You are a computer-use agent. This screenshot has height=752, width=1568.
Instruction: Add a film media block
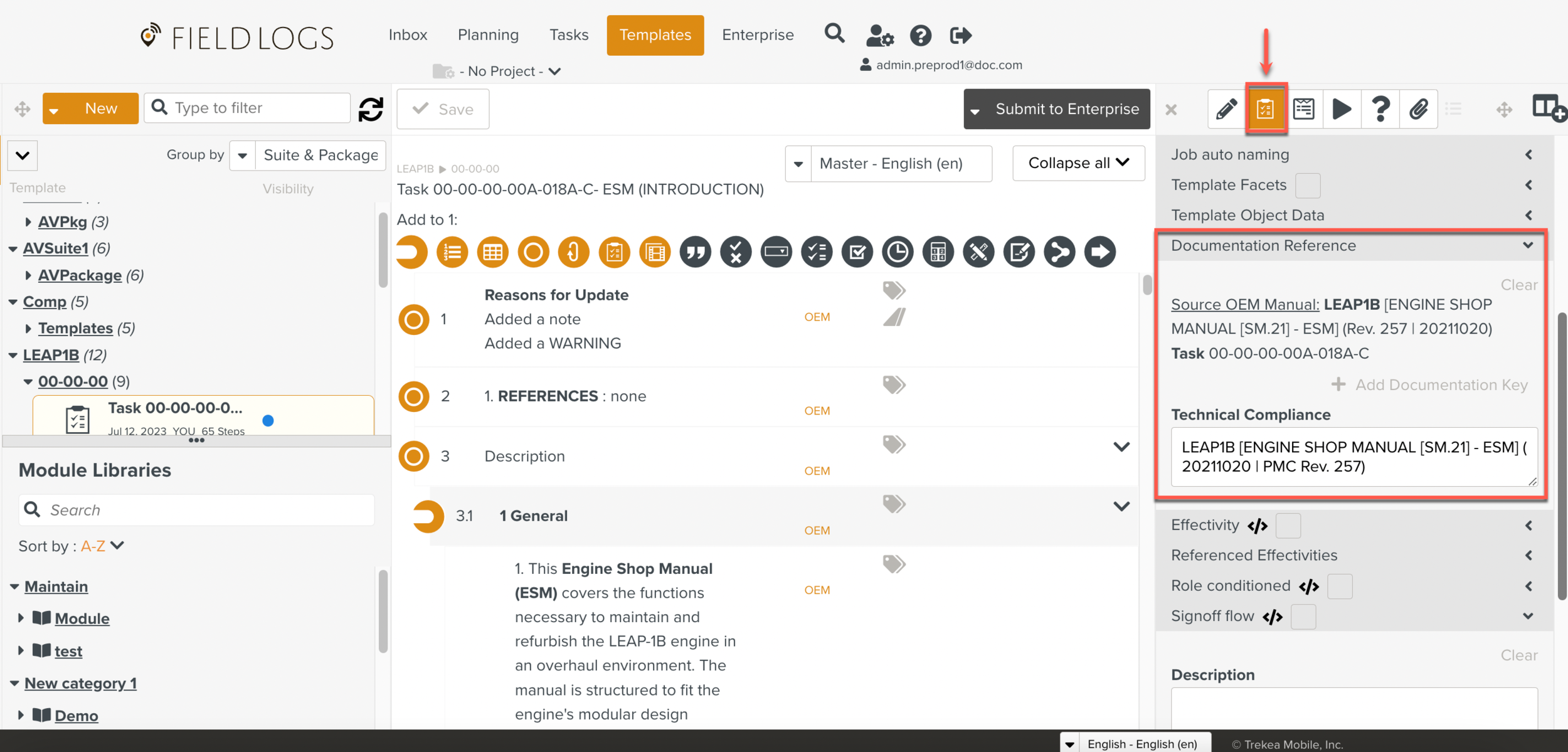coord(655,252)
